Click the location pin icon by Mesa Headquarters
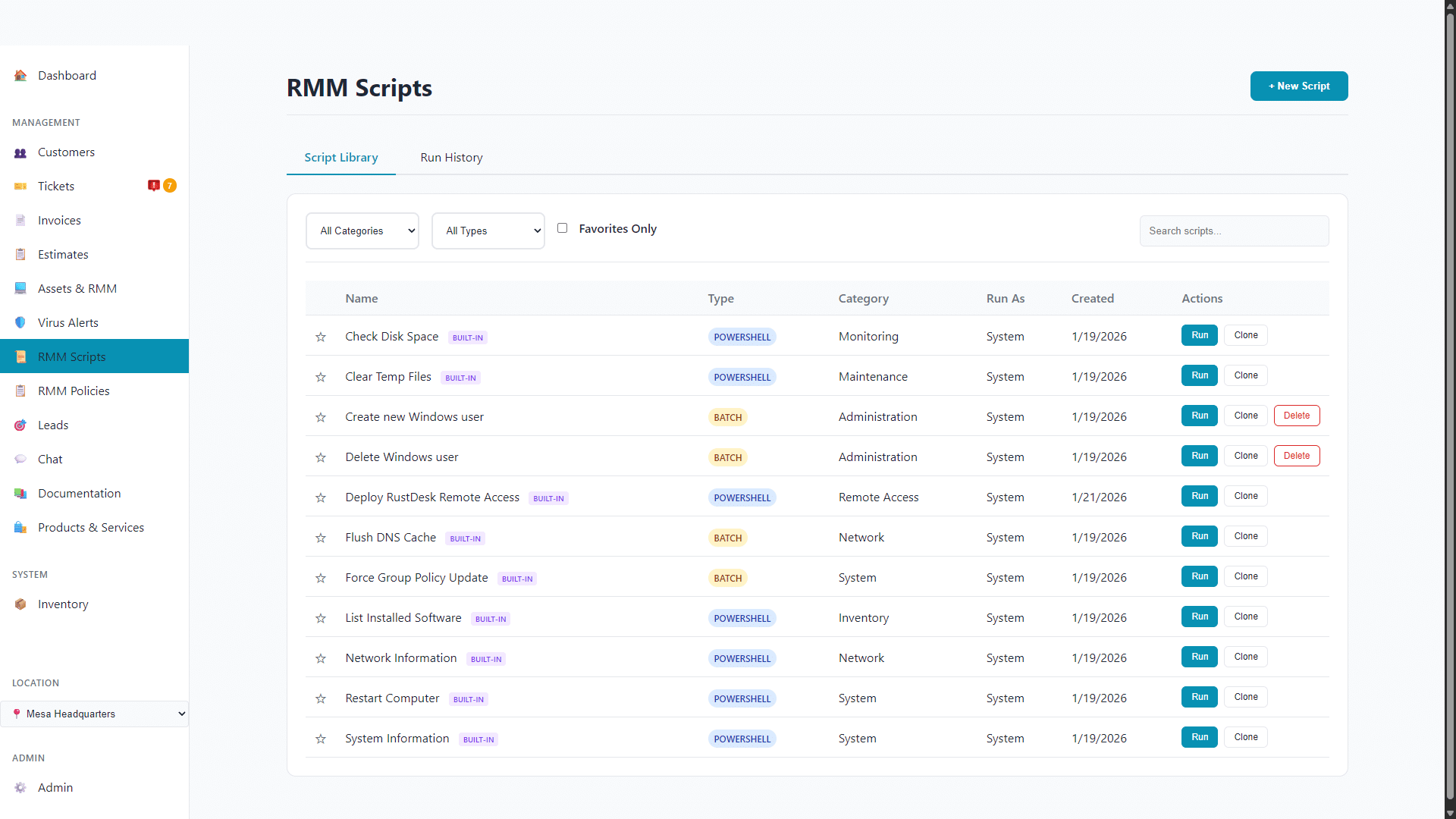The height and width of the screenshot is (819, 1456). point(17,714)
